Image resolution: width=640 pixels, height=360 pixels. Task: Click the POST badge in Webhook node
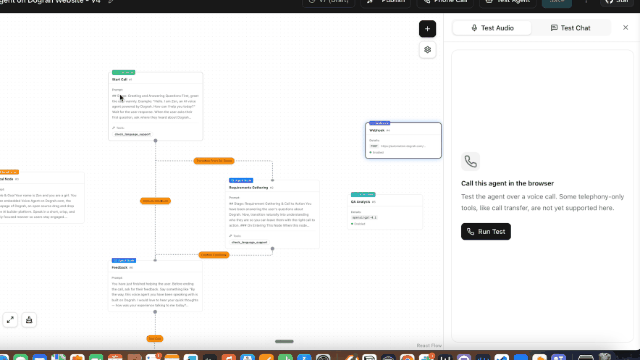[374, 146]
